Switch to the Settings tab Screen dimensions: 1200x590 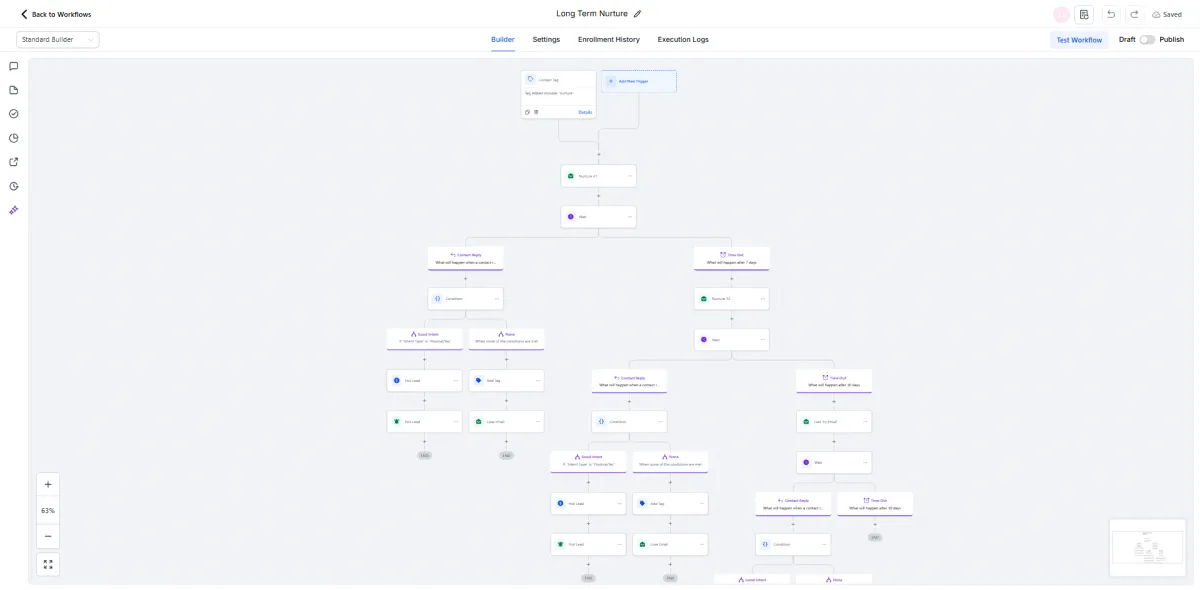coord(546,40)
